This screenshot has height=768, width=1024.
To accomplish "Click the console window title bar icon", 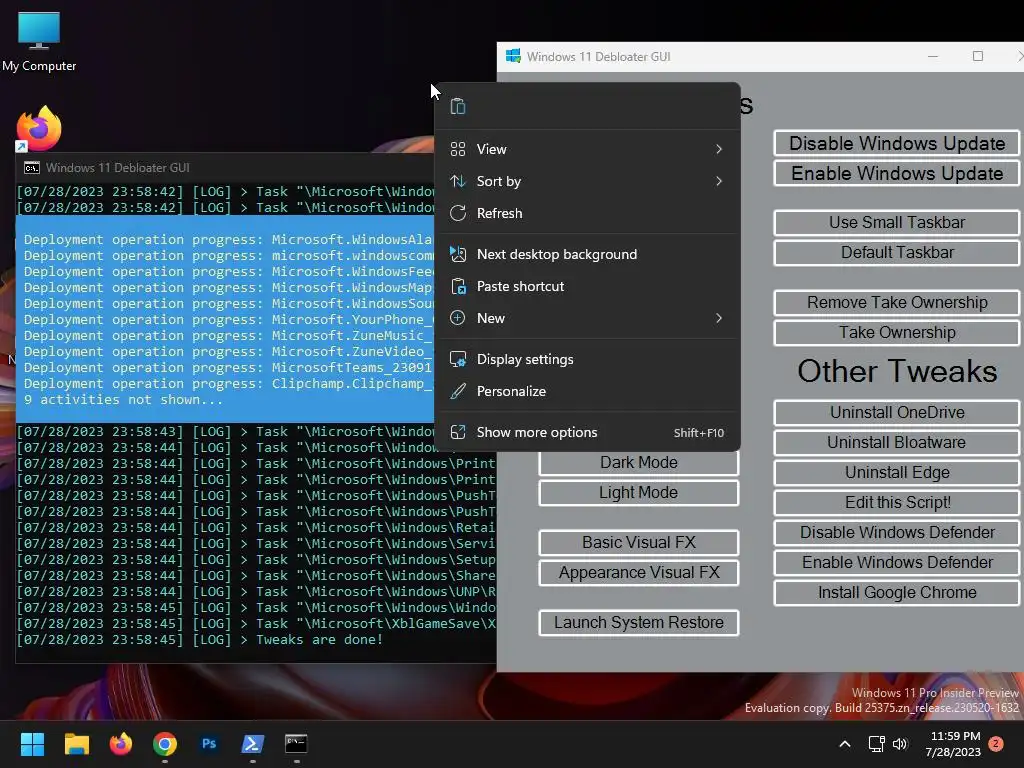I will pyautogui.click(x=31, y=168).
